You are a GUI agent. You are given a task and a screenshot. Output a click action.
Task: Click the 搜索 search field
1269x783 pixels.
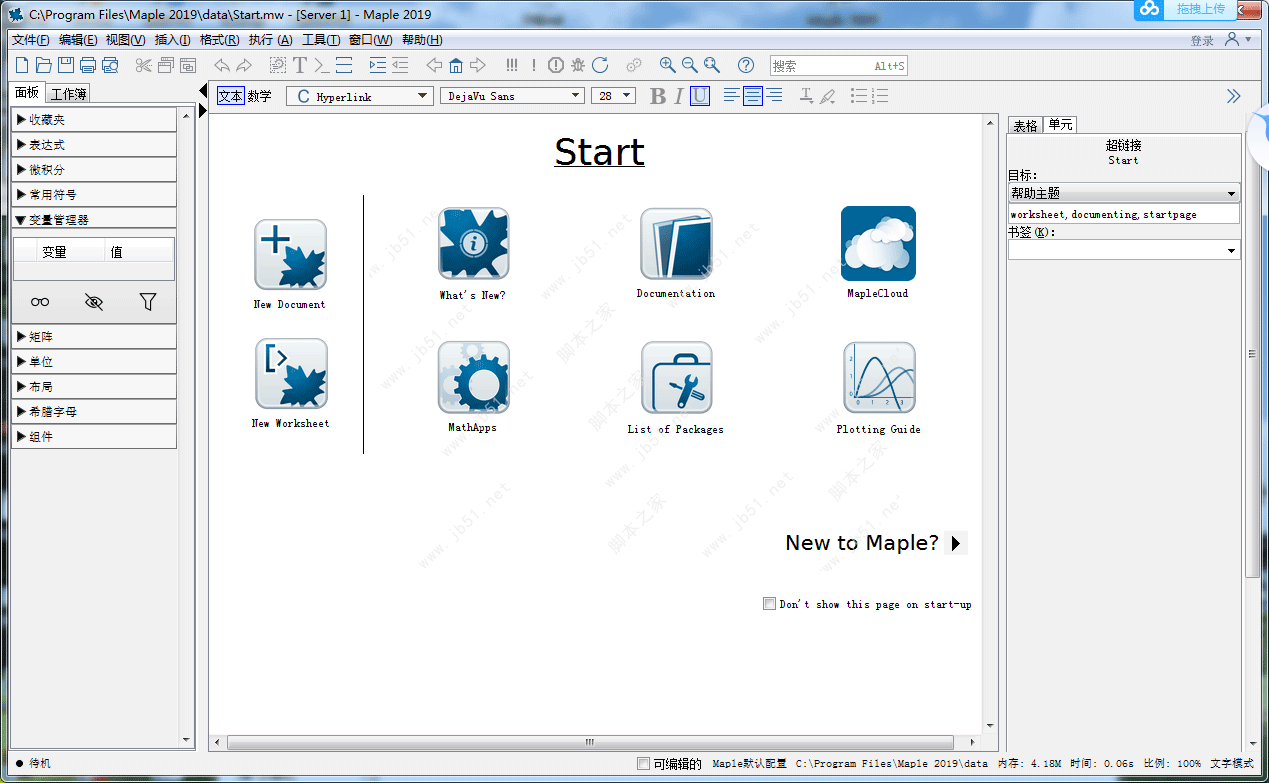coord(838,66)
